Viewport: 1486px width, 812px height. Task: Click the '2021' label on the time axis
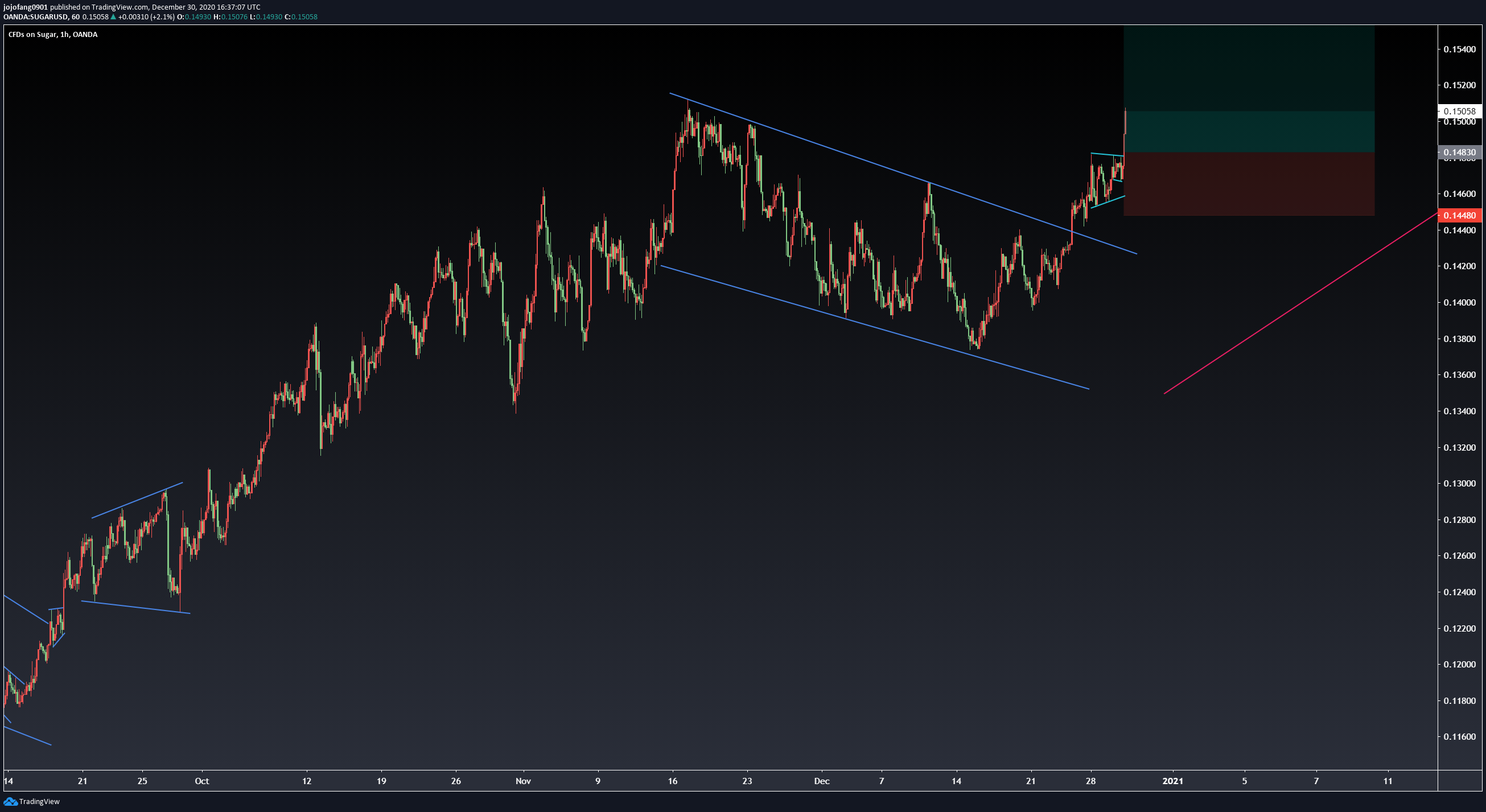click(x=1173, y=781)
